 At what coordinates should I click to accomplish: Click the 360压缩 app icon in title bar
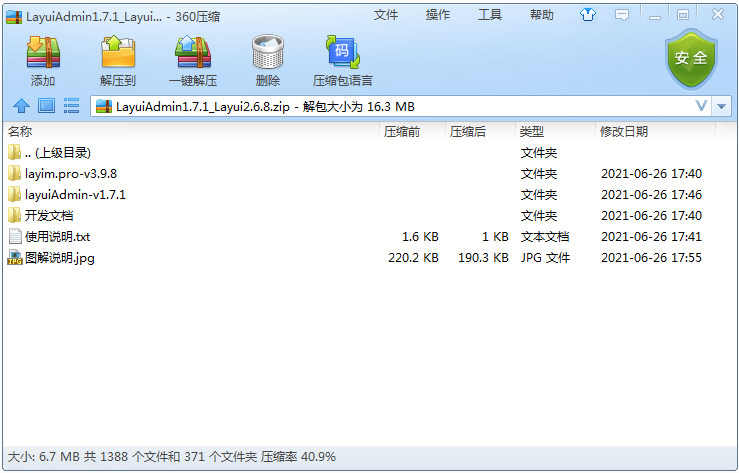pyautogui.click(x=14, y=16)
